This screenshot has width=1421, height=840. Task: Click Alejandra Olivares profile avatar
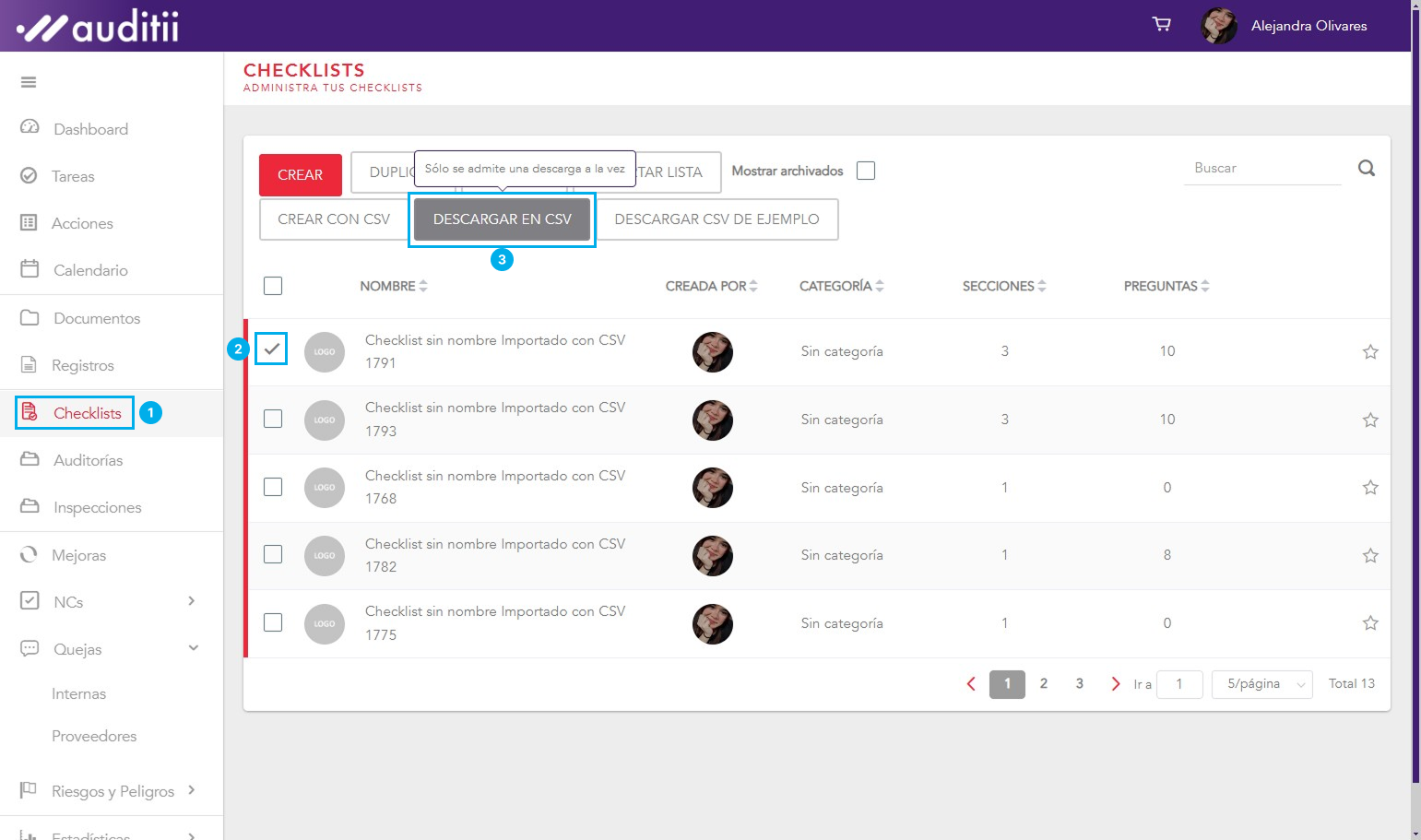pyautogui.click(x=1218, y=26)
